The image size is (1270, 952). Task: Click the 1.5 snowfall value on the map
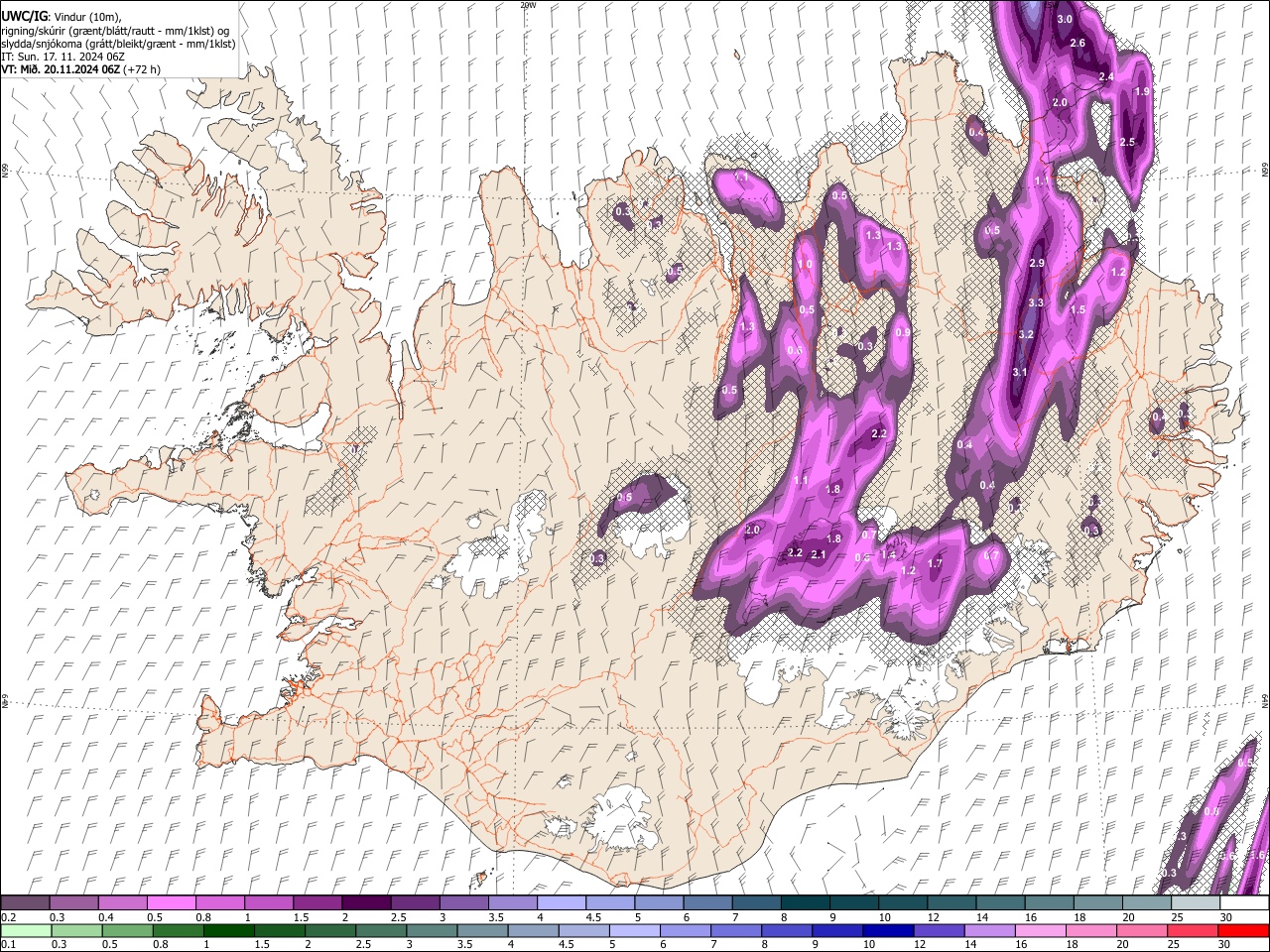(x=1079, y=310)
